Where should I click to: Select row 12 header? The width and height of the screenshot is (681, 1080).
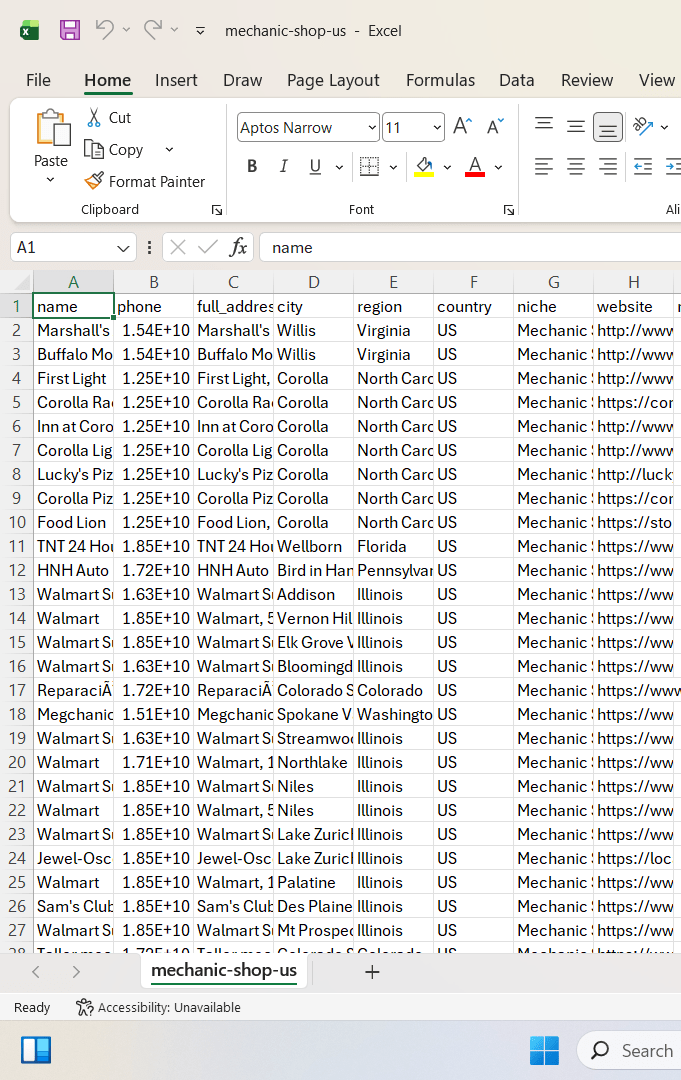pos(17,570)
